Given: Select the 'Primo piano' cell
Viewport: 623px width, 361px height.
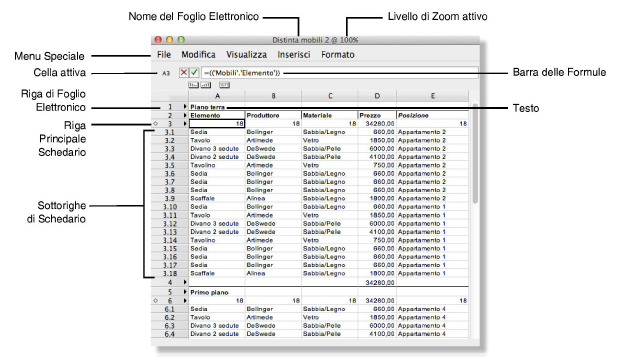Looking at the screenshot, I should tap(217, 292).
